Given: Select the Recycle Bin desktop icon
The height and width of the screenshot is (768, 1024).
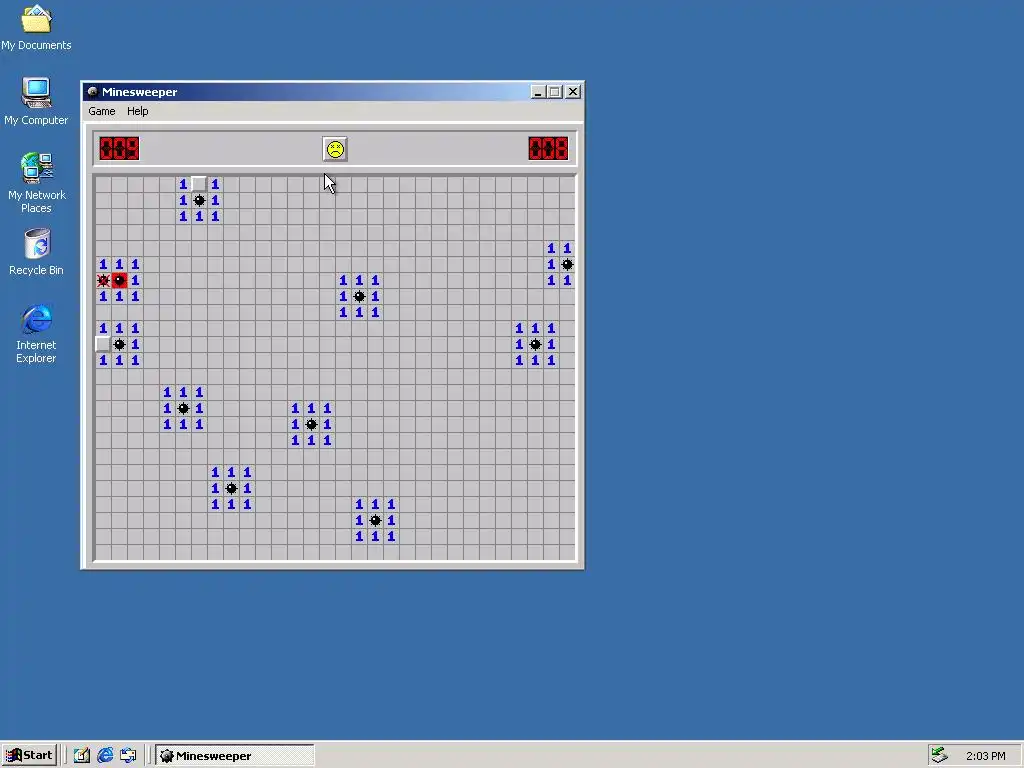Looking at the screenshot, I should (36, 252).
